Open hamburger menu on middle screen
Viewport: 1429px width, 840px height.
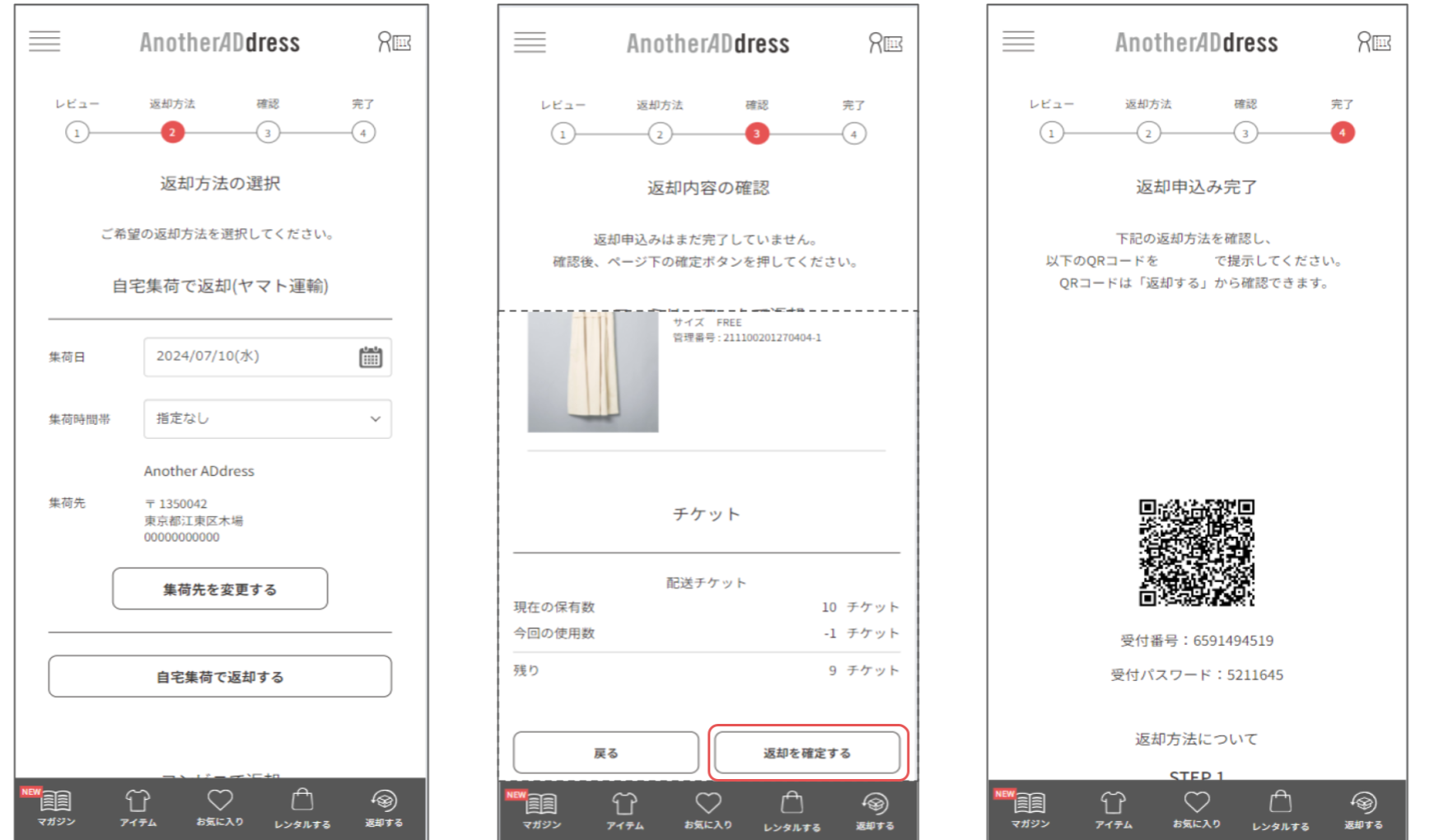(530, 42)
